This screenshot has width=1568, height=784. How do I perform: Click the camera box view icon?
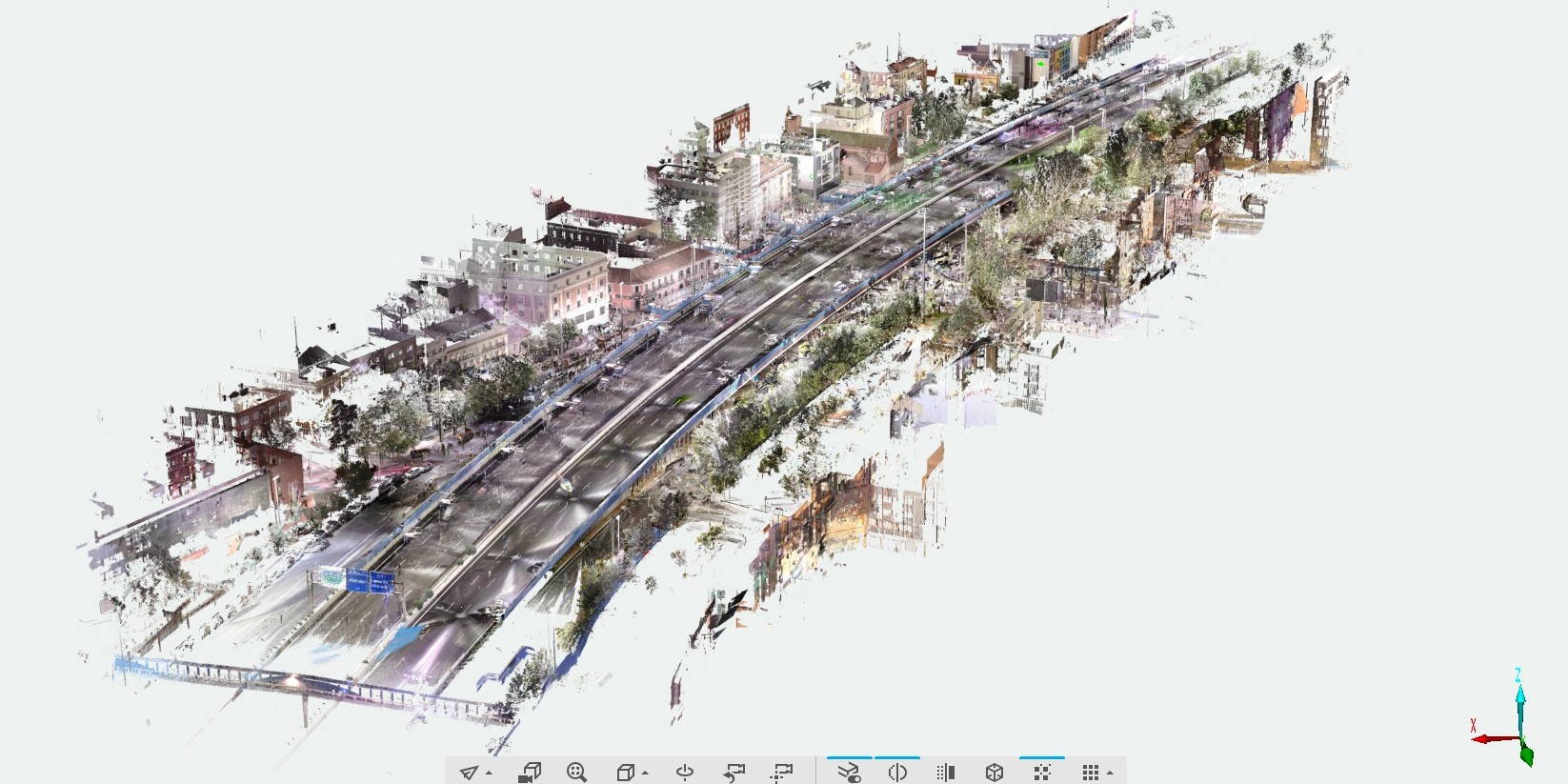coord(530,772)
